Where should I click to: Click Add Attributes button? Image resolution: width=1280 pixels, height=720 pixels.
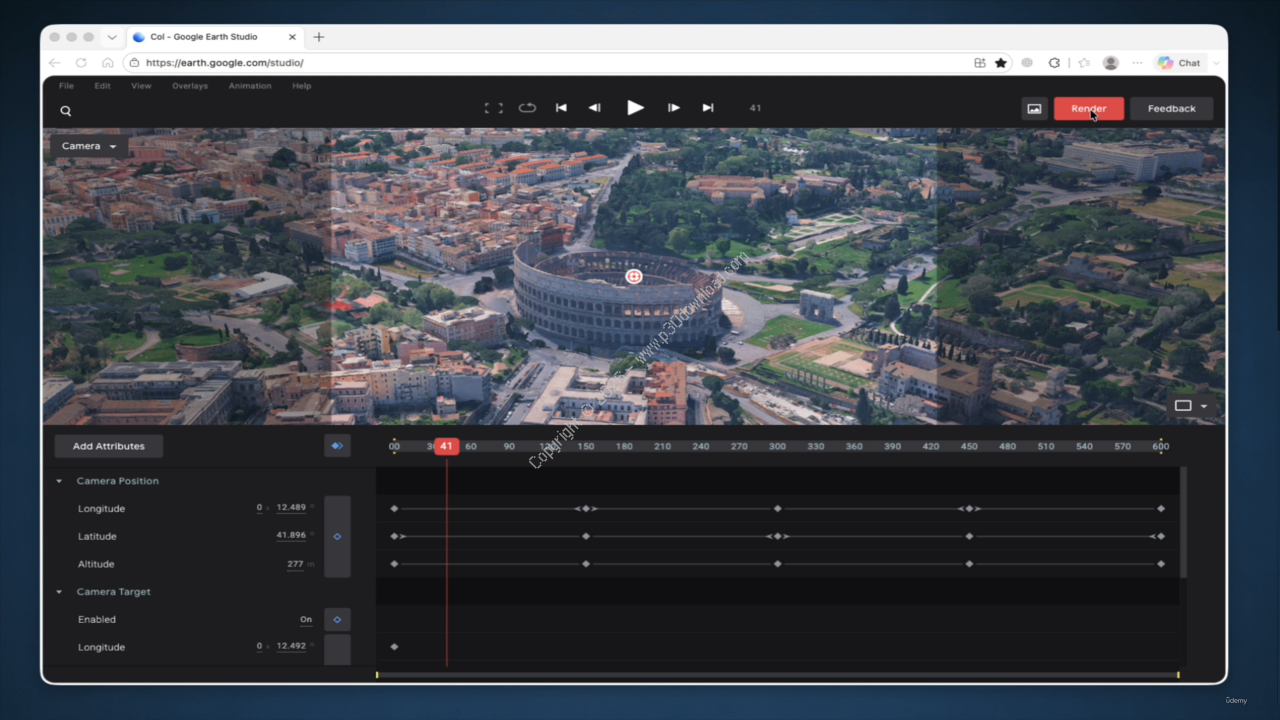click(109, 446)
